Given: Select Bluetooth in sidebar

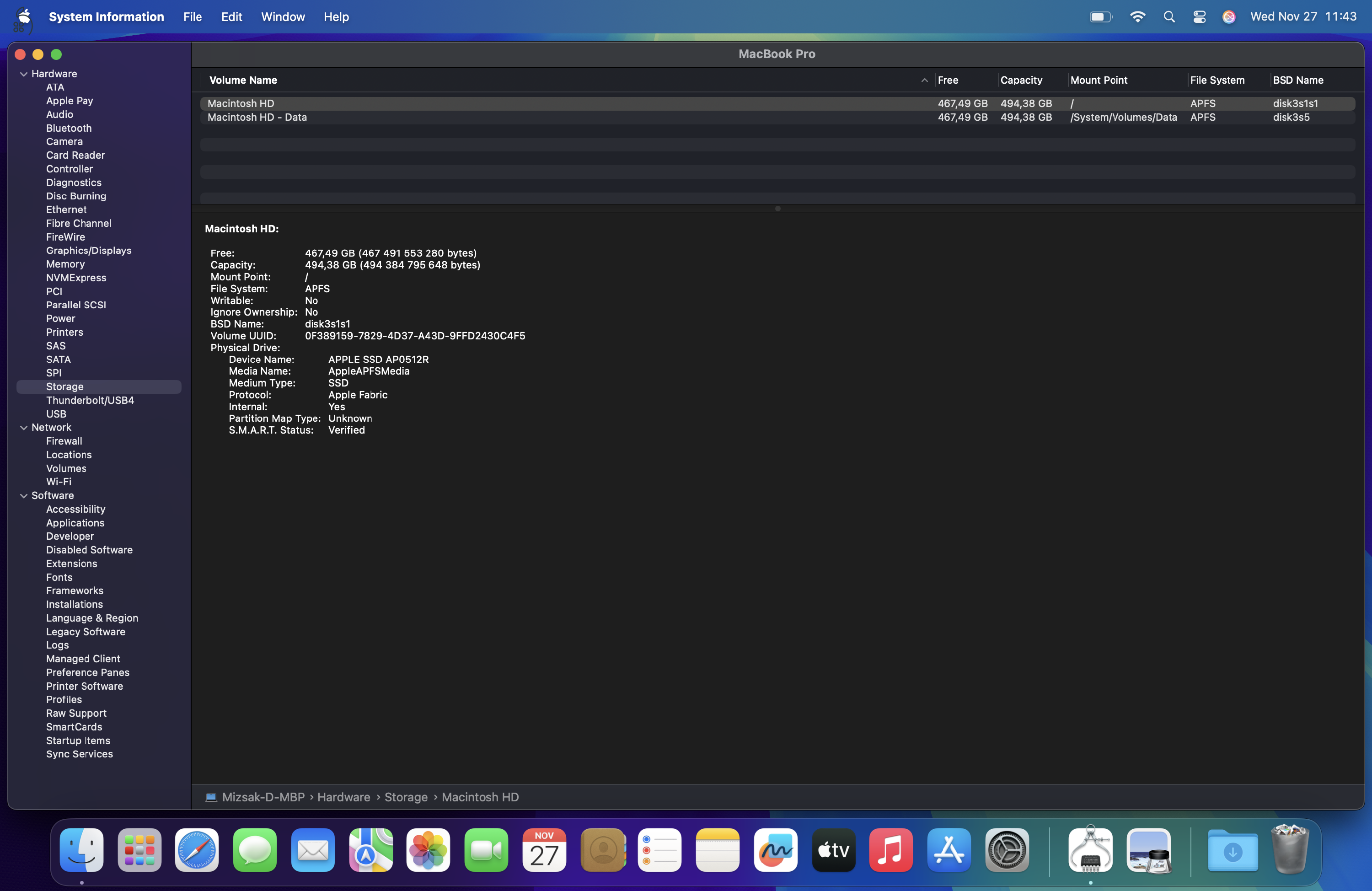Looking at the screenshot, I should [69, 128].
